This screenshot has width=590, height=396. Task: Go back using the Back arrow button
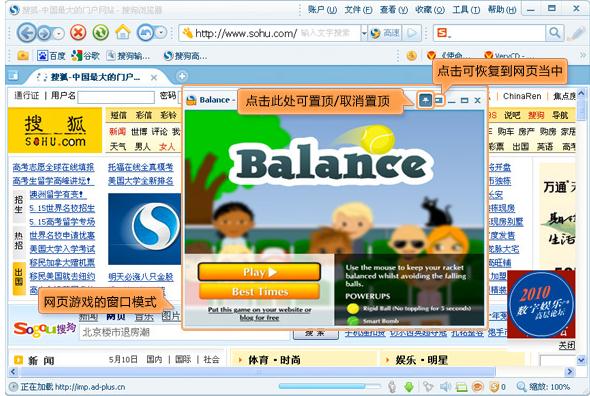pos(26,33)
